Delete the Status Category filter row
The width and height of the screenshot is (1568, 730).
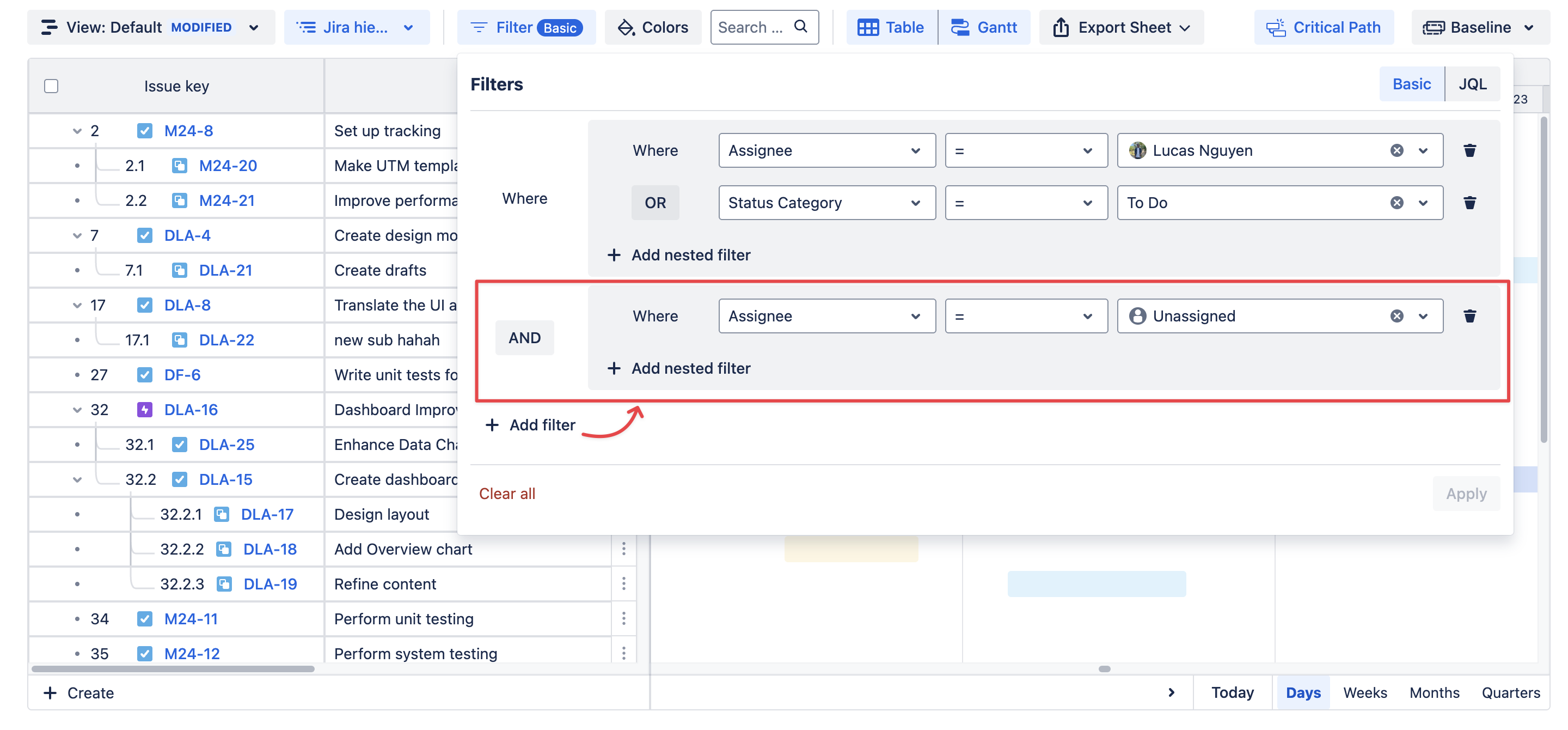point(1469,203)
